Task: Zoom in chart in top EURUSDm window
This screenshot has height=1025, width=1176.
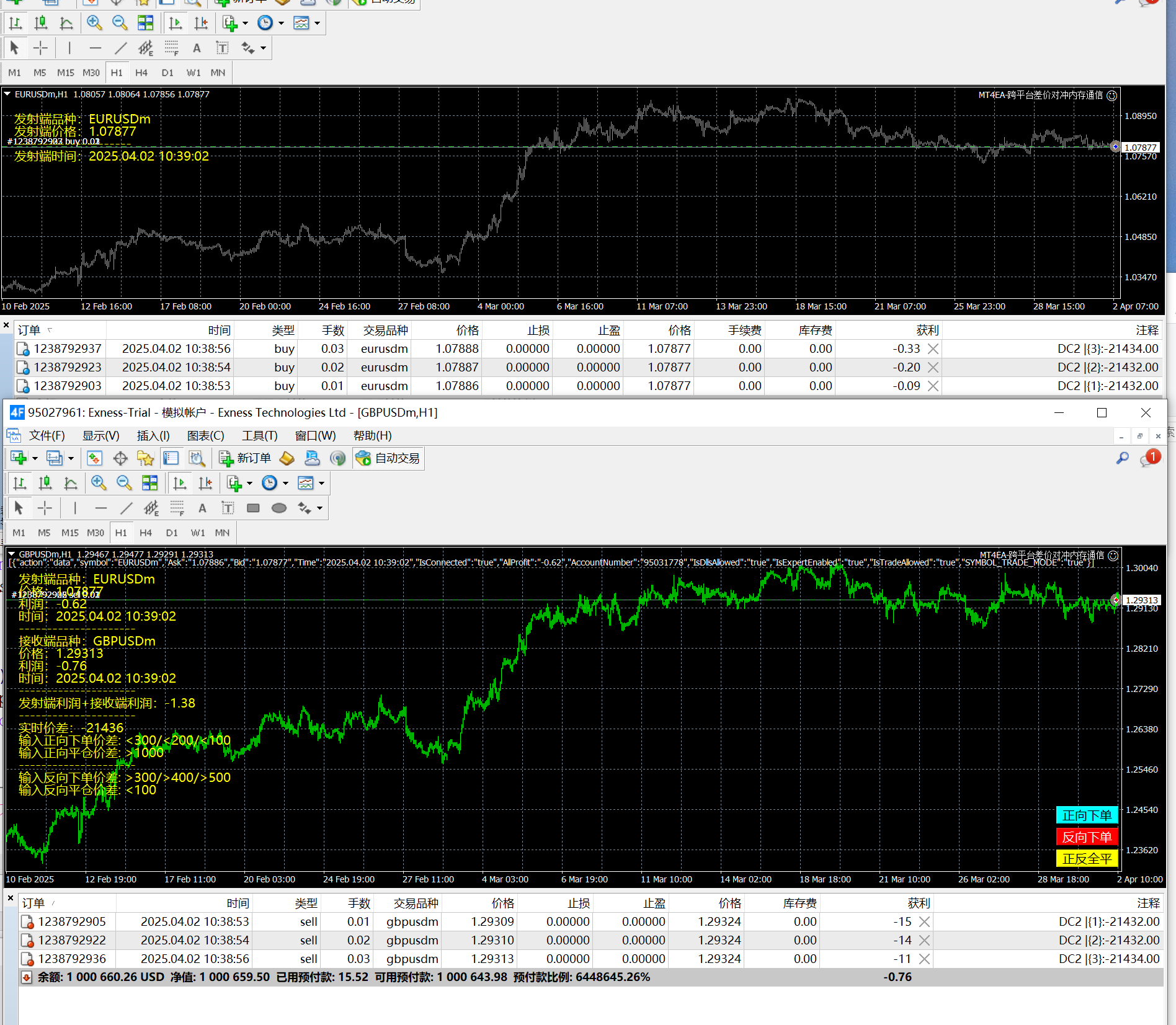Action: (94, 23)
